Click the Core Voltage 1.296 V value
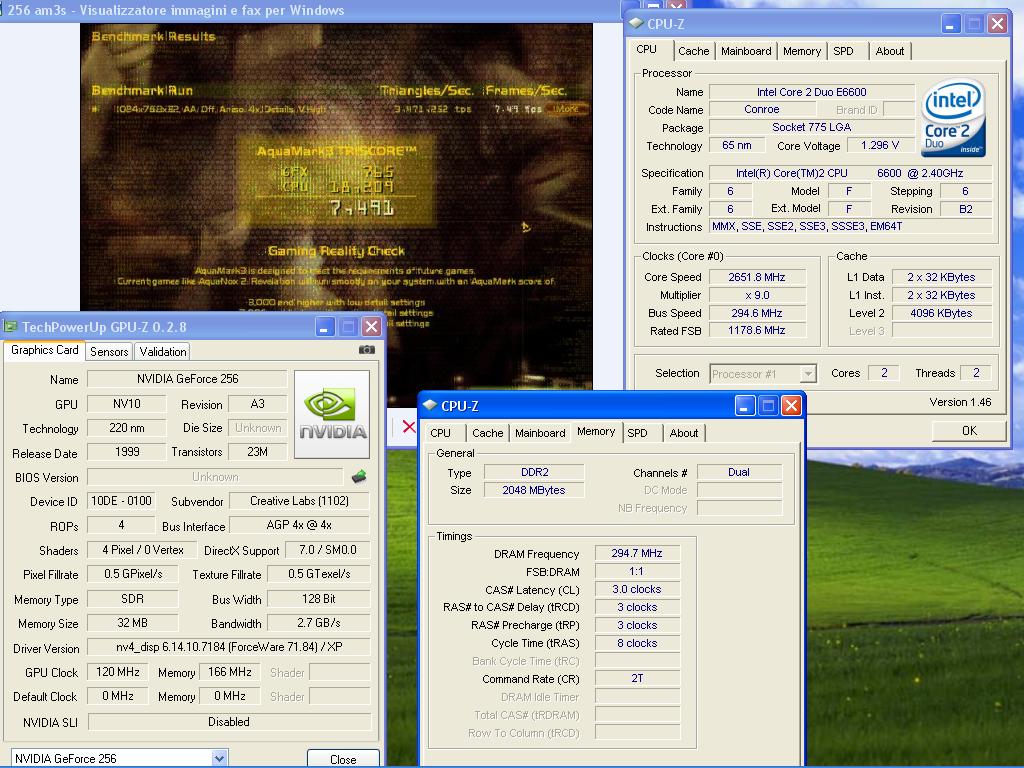The width and height of the screenshot is (1024, 768). pos(880,145)
